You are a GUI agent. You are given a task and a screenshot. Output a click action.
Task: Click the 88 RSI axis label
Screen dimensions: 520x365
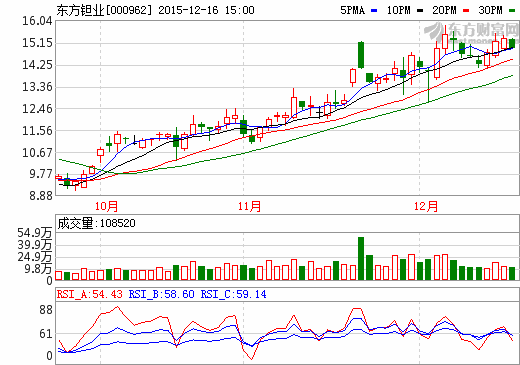click(46, 310)
